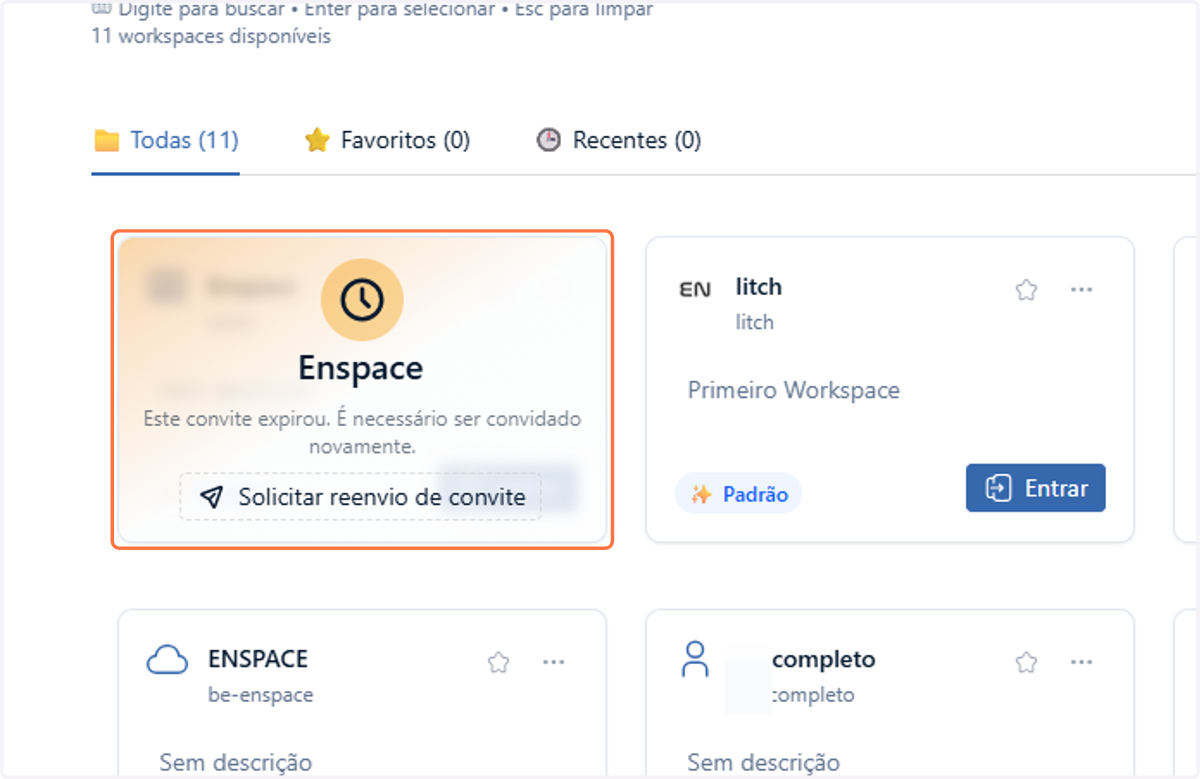
Task: Open the Todas (11) tab
Action: coord(166,140)
